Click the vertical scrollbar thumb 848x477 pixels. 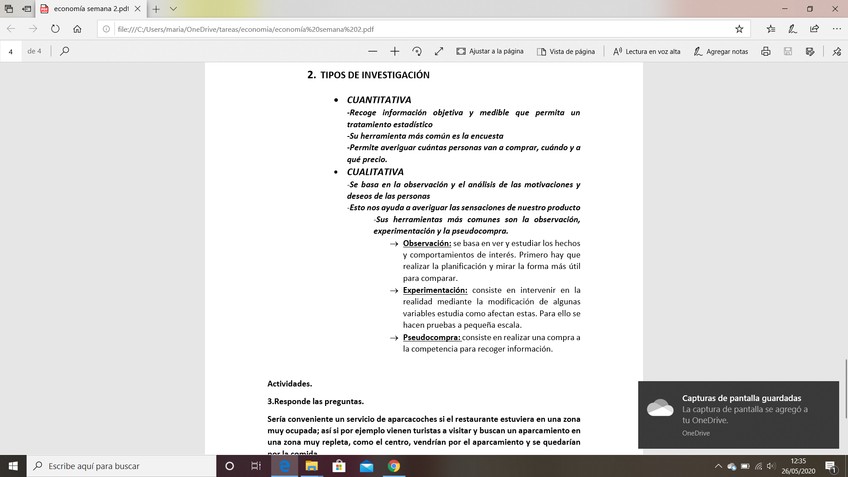845,389
